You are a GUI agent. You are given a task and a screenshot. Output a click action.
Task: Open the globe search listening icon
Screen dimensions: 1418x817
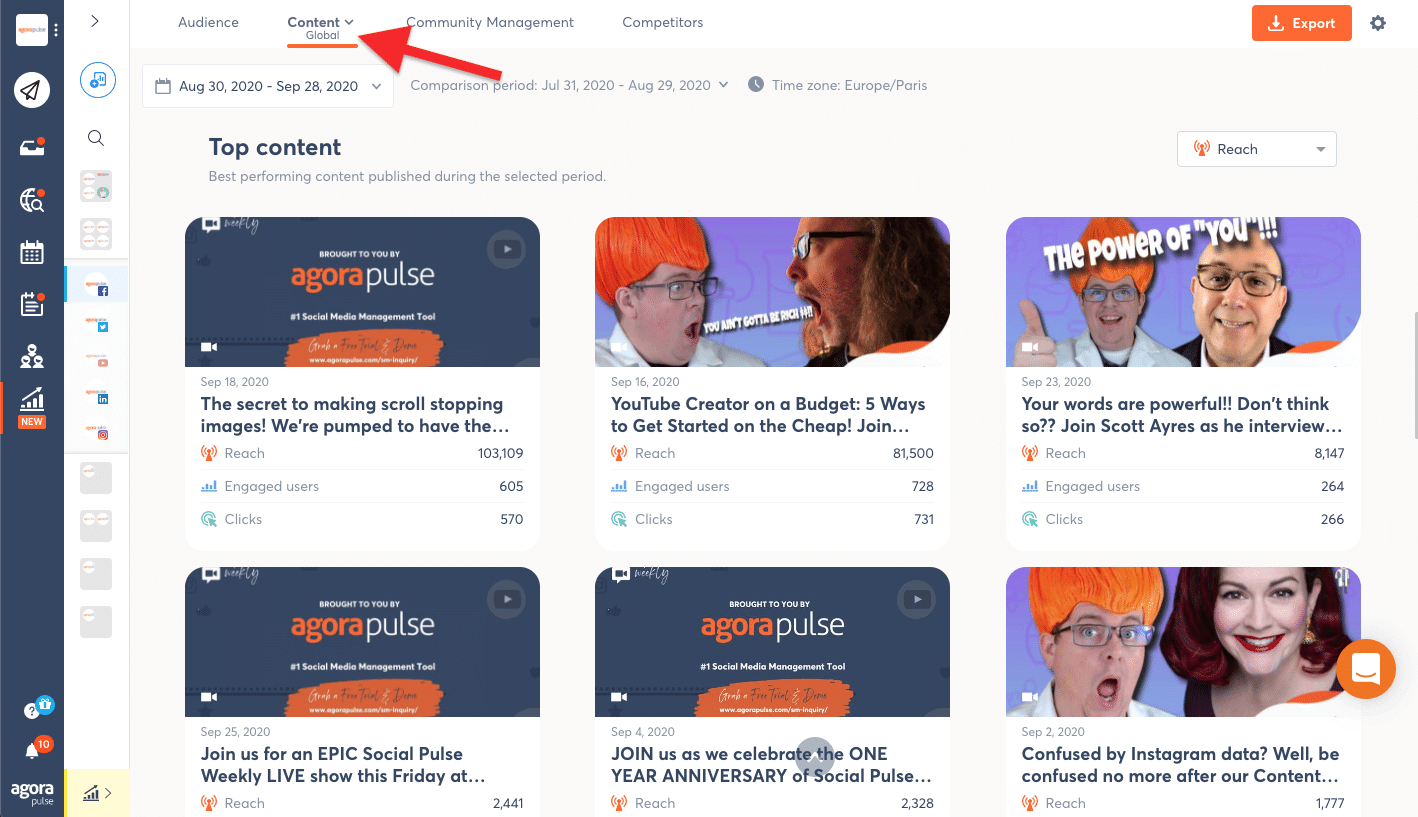tap(32, 200)
